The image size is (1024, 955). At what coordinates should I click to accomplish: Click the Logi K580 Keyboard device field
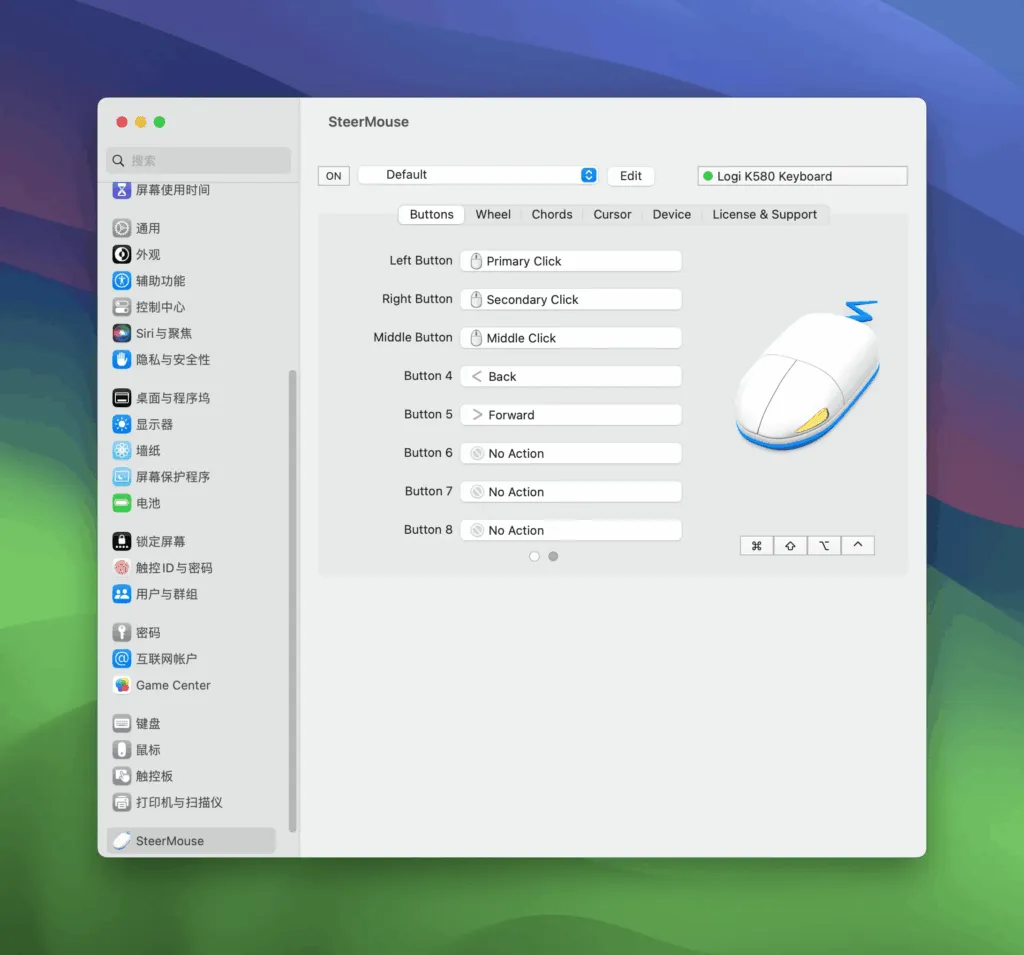pos(802,176)
